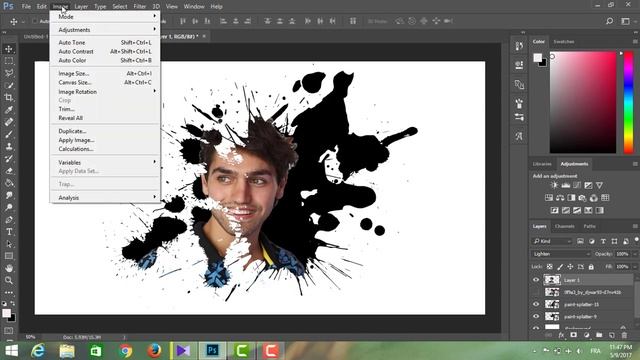The width and height of the screenshot is (640, 360).
Task: Hide the paint-splatter-9 layer eye
Action: pos(536,316)
